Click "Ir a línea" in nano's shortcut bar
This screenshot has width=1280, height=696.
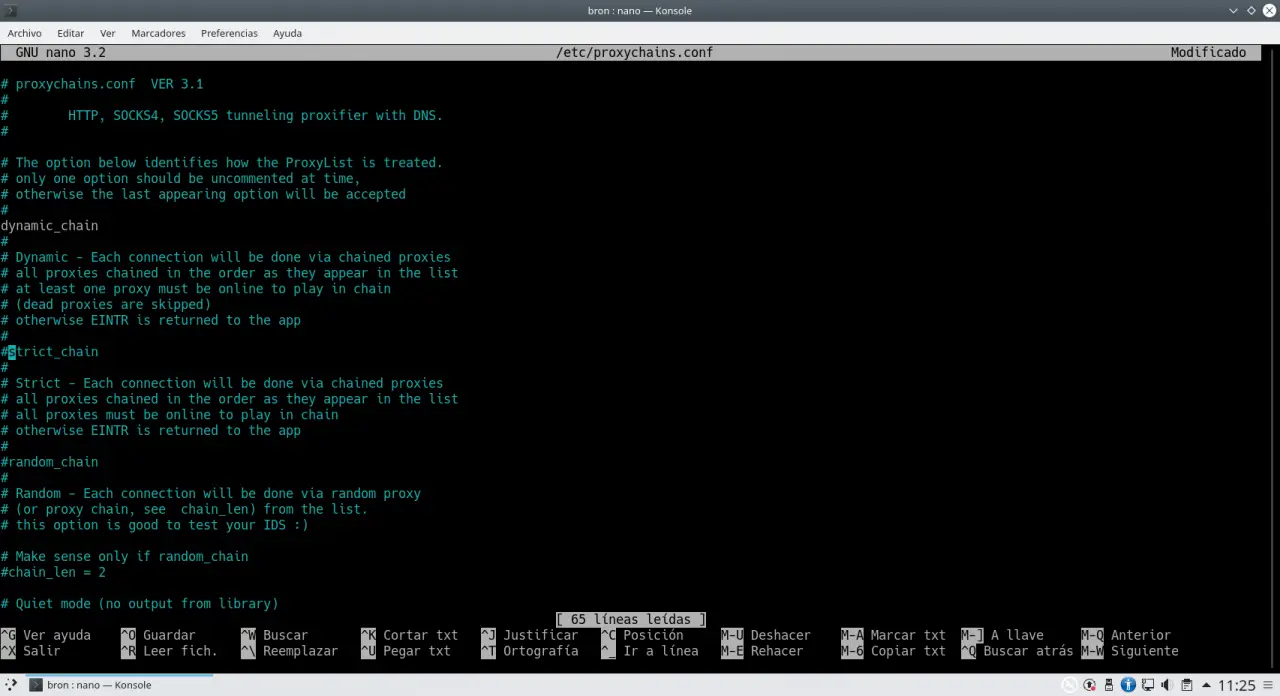point(661,651)
